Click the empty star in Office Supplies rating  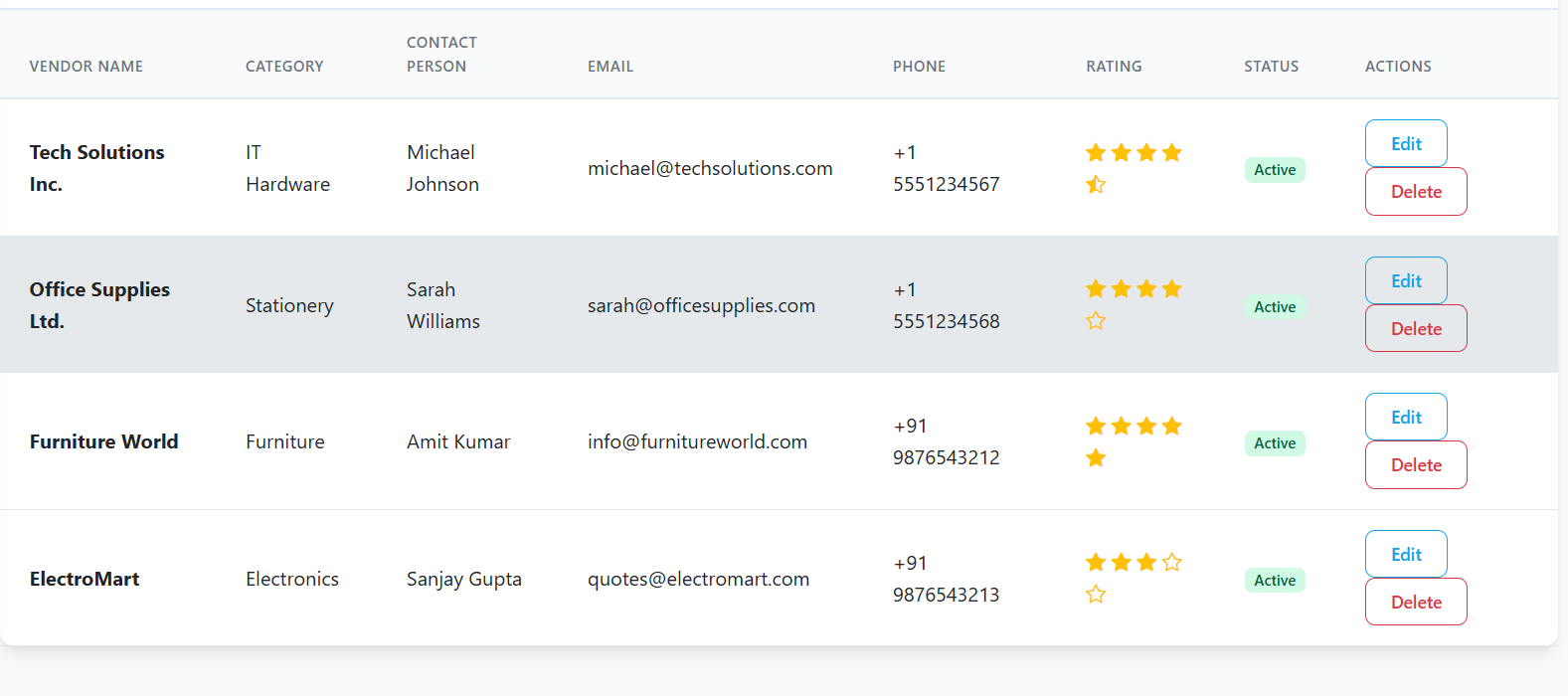tap(1096, 321)
